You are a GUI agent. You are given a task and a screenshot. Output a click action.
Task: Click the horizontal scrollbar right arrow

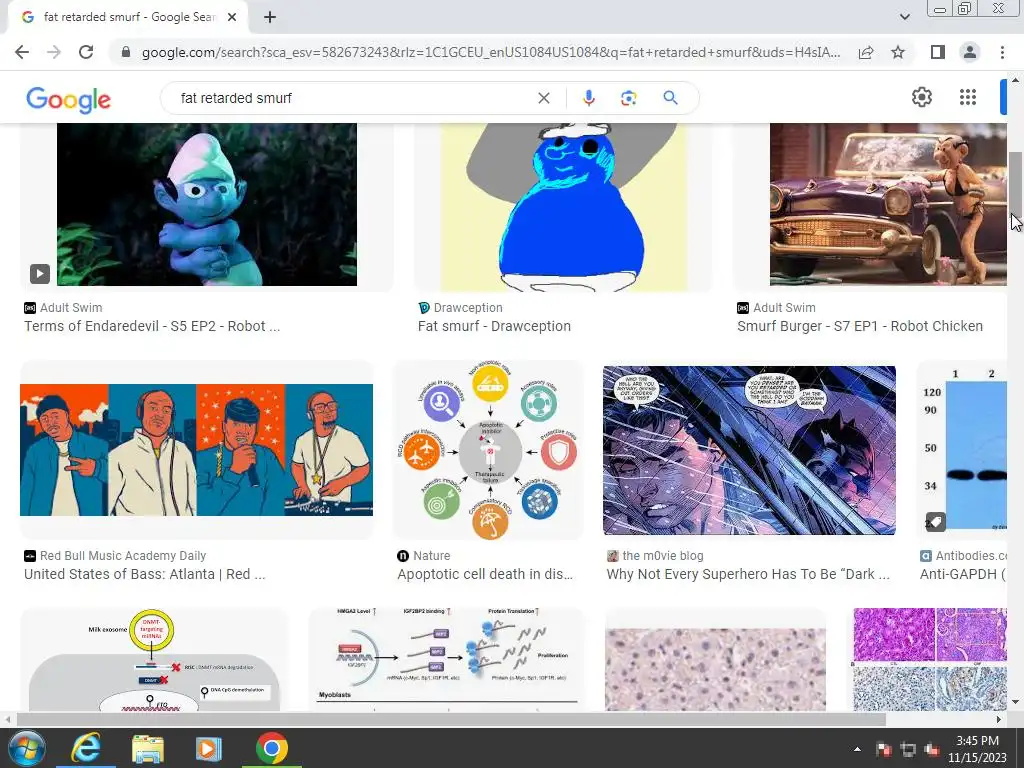(x=999, y=719)
